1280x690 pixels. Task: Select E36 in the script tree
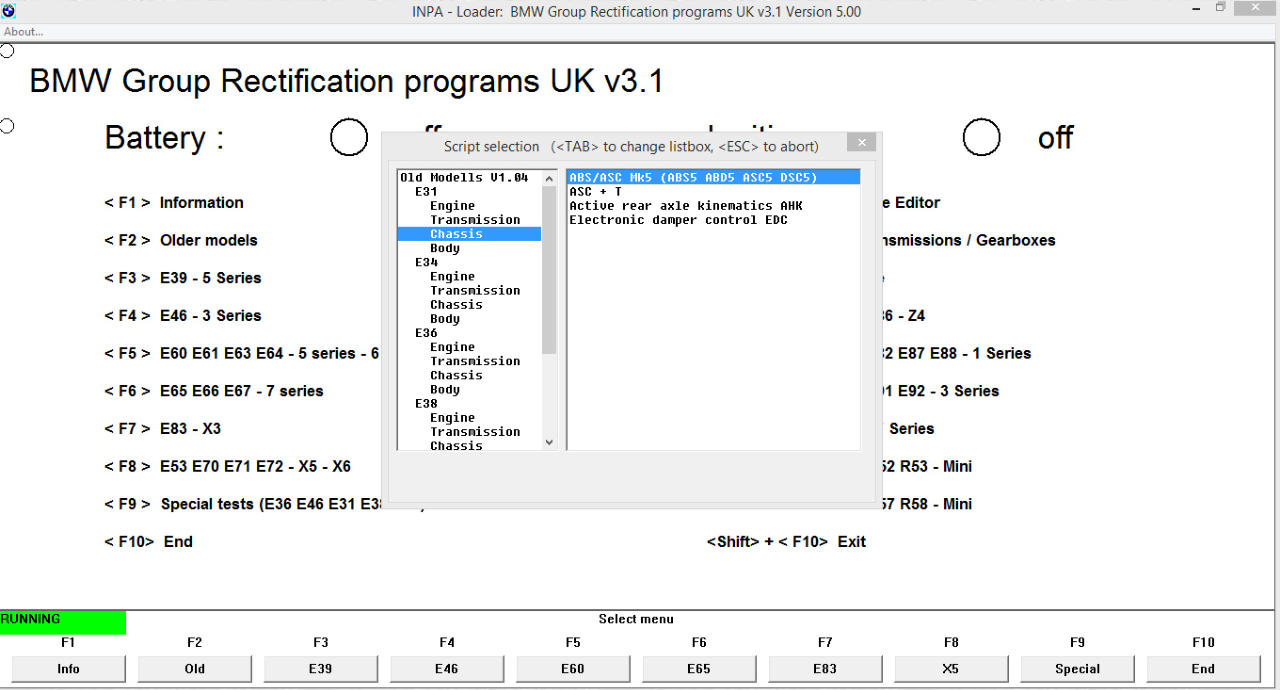click(x=426, y=333)
